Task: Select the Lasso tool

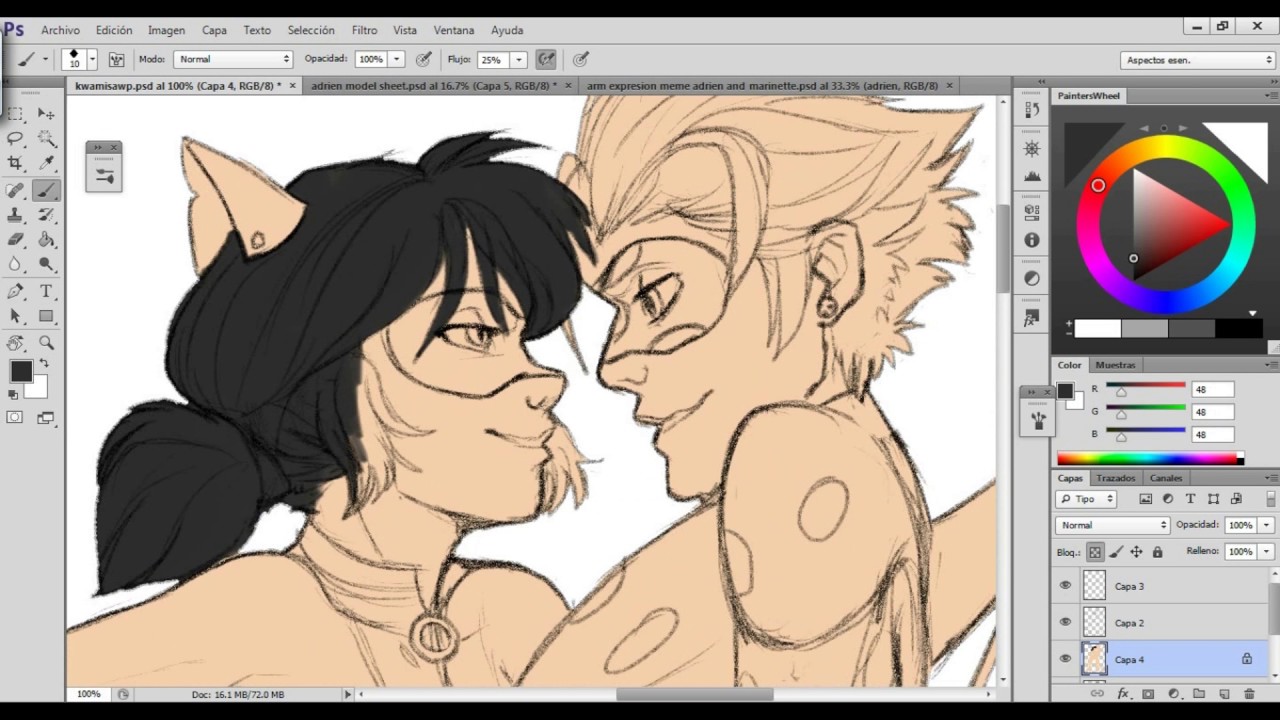Action: (x=16, y=138)
